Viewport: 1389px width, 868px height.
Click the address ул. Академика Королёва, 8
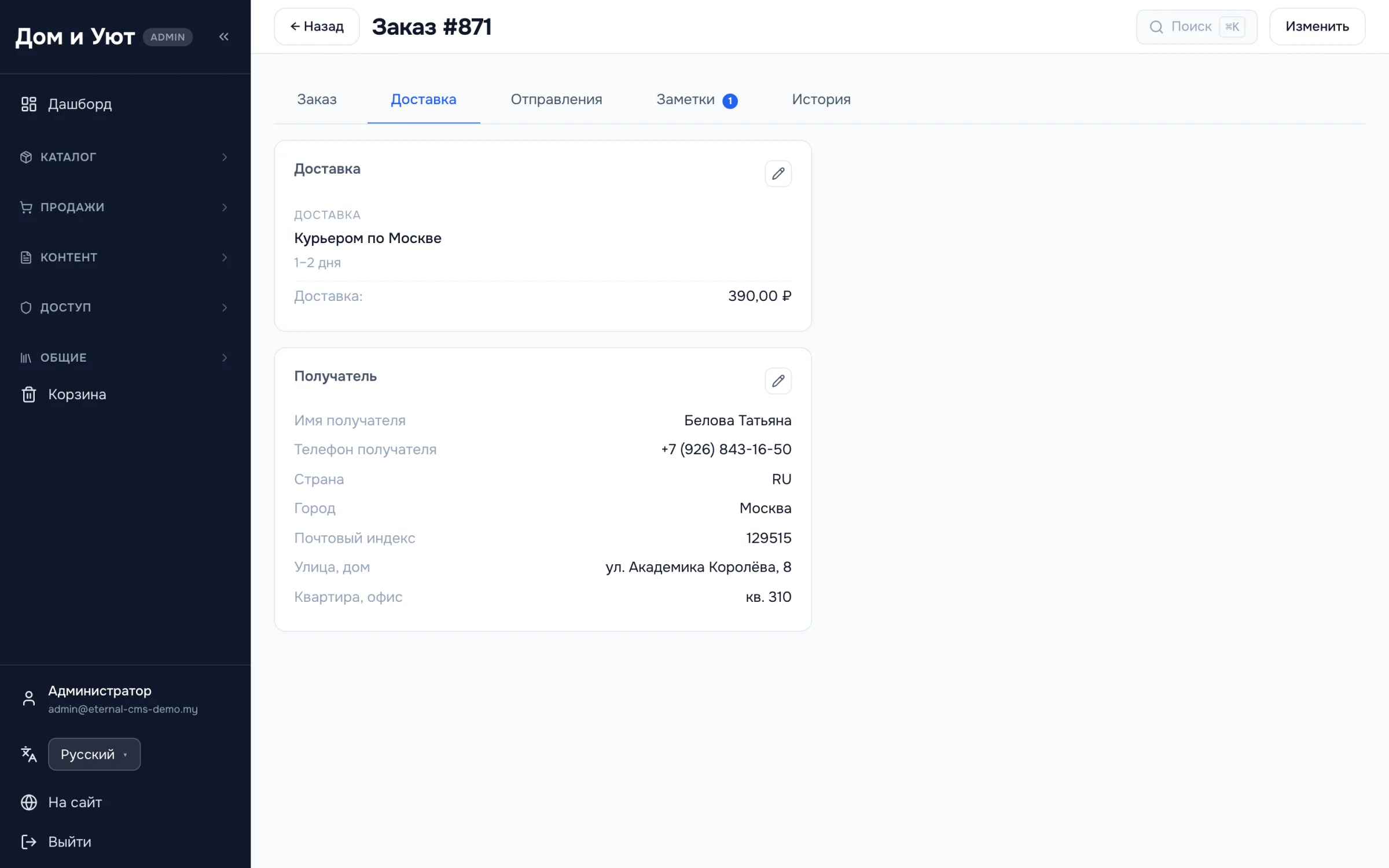(698, 567)
